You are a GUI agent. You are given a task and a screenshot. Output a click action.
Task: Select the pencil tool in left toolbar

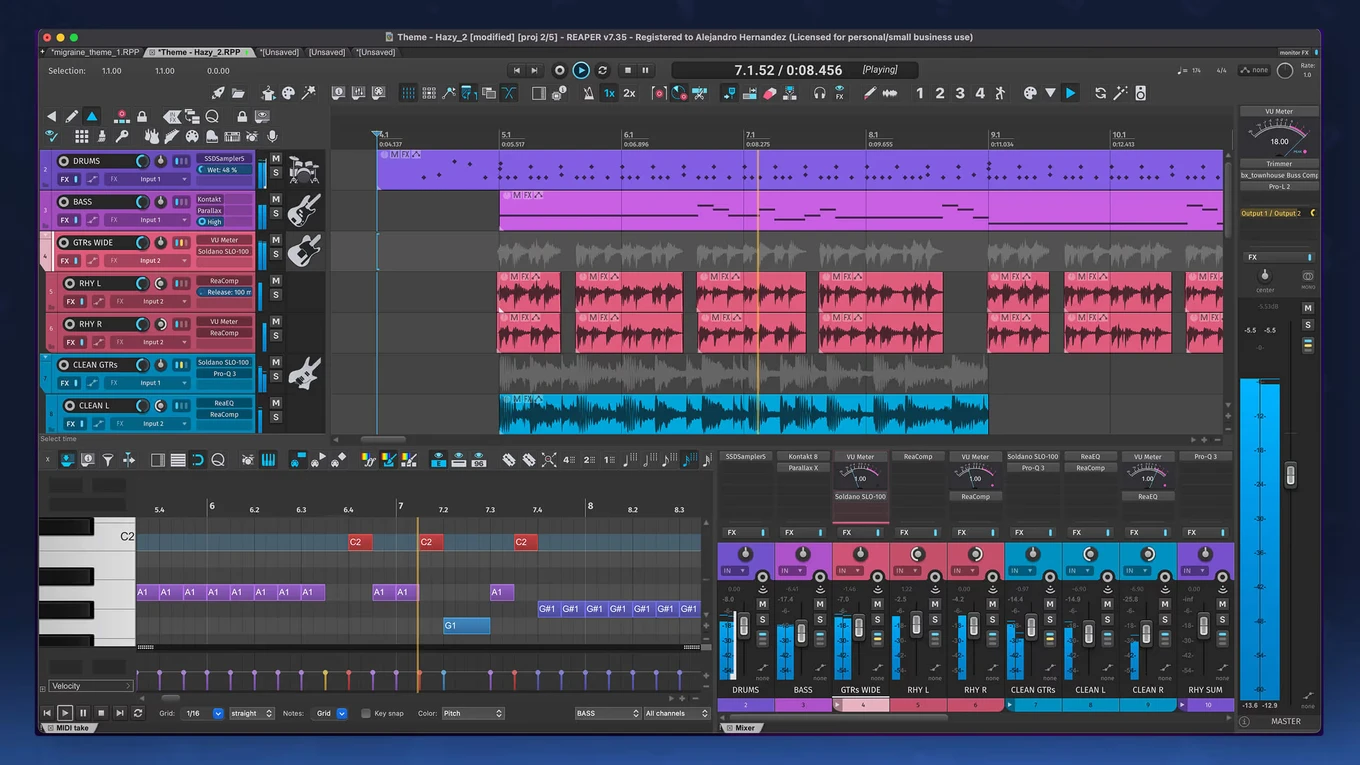[x=72, y=116]
